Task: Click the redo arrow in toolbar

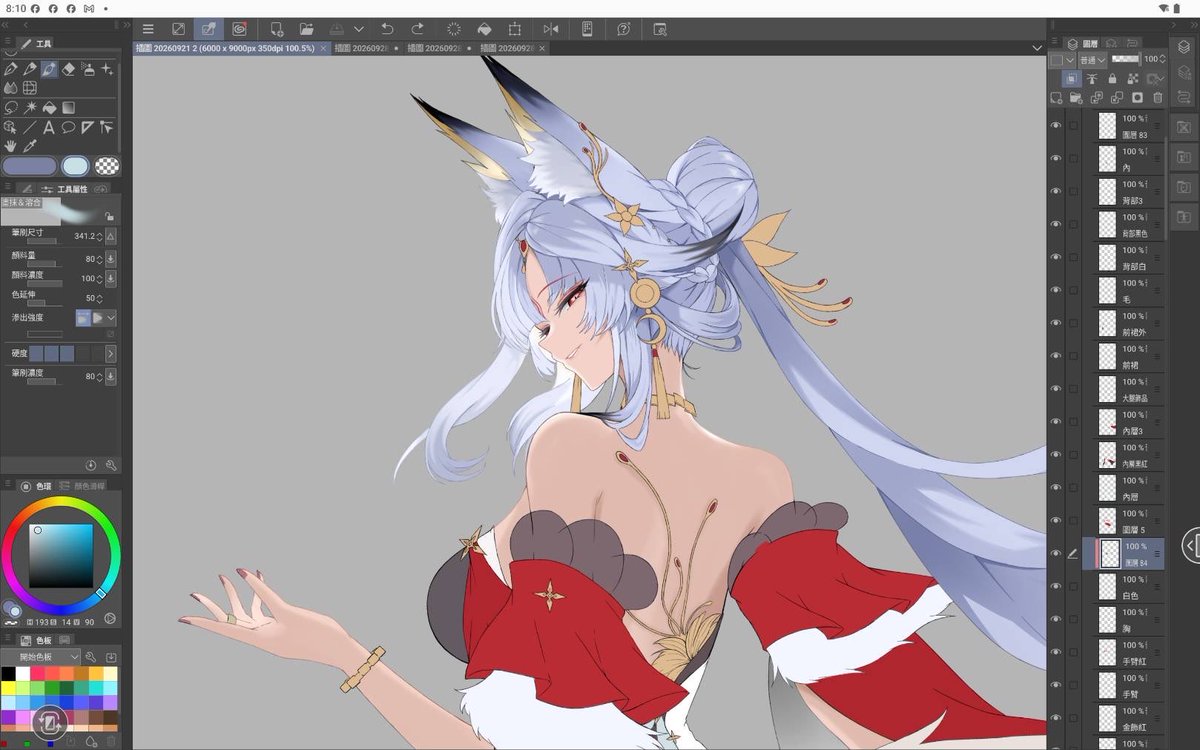Action: point(417,29)
